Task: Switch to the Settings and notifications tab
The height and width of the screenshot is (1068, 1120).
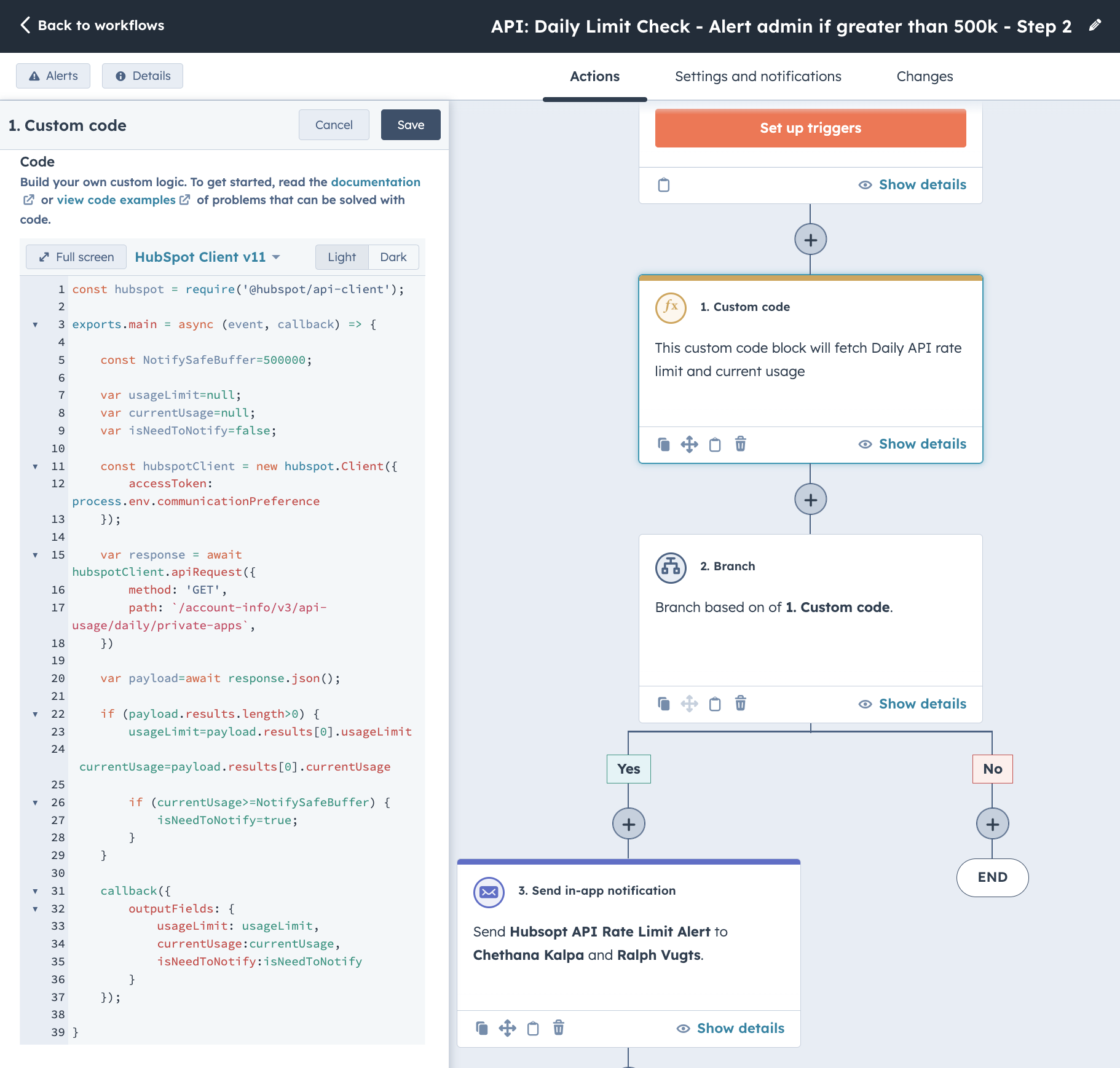Action: pyautogui.click(x=758, y=76)
